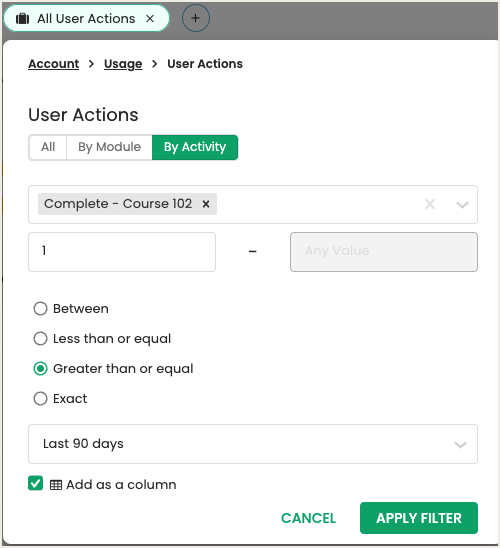500x548 pixels.
Task: Go to Account breadcrumb link
Action: click(x=53, y=64)
